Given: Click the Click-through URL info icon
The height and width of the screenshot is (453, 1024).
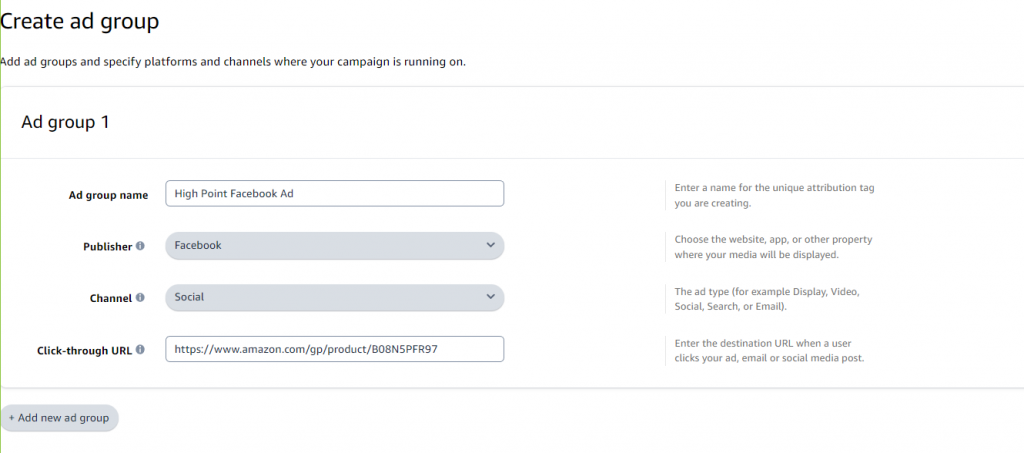Looking at the screenshot, I should [140, 349].
